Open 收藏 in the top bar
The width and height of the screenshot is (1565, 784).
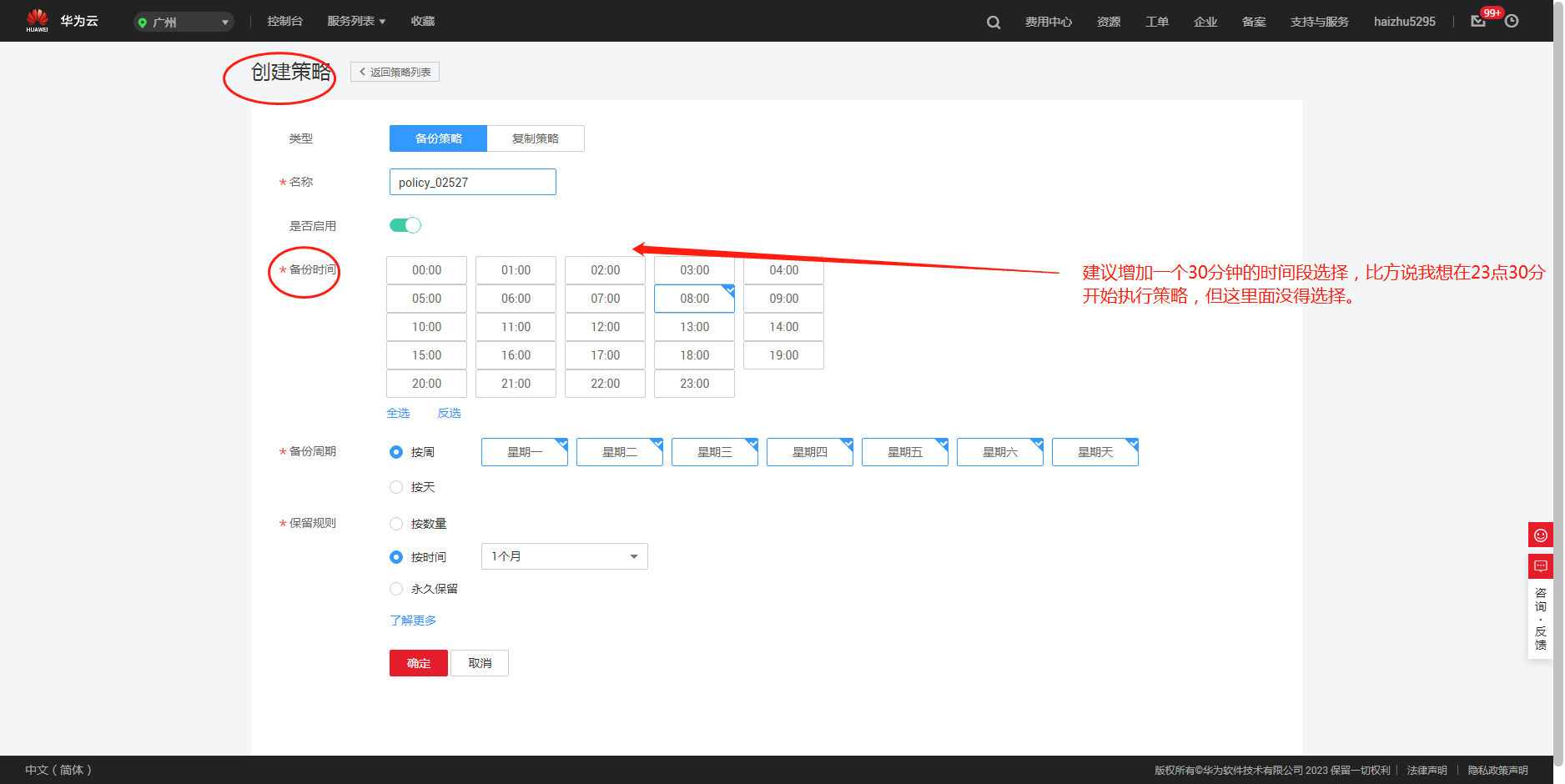point(423,21)
